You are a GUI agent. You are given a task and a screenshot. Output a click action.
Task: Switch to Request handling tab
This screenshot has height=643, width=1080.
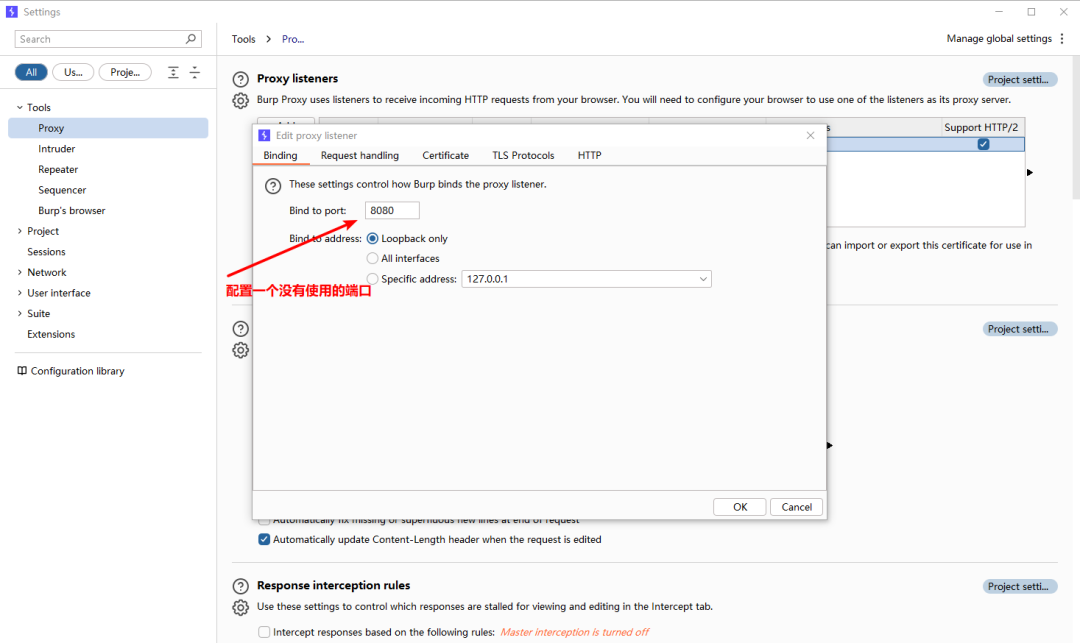(x=360, y=156)
